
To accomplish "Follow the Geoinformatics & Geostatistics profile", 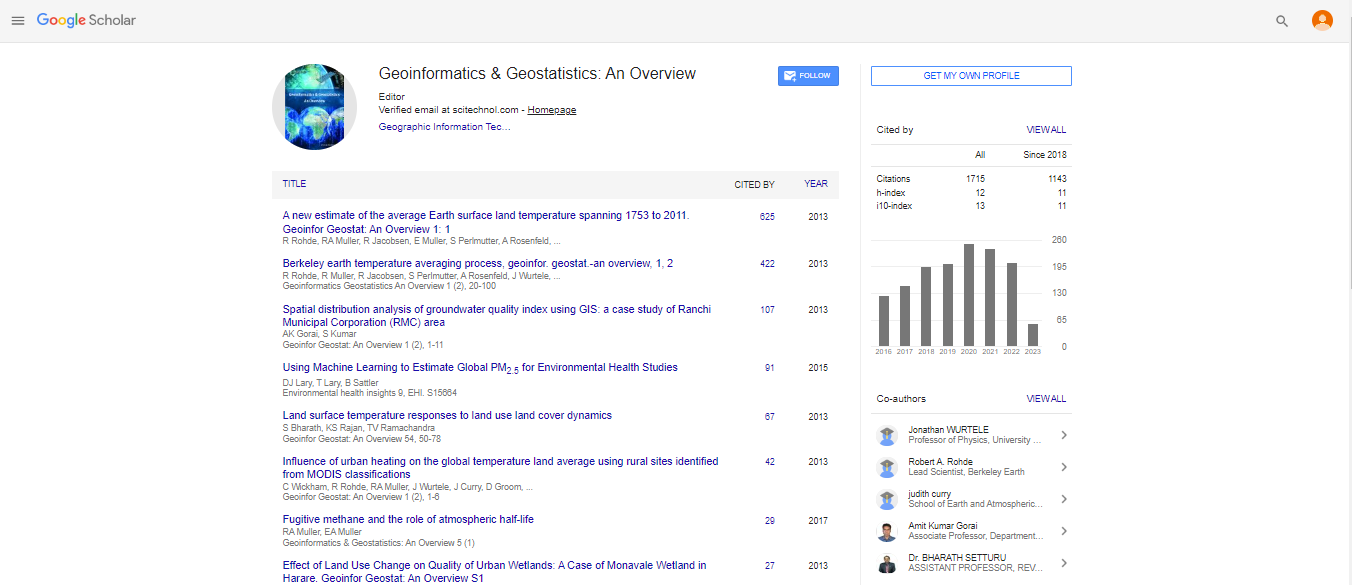I will pos(808,76).
